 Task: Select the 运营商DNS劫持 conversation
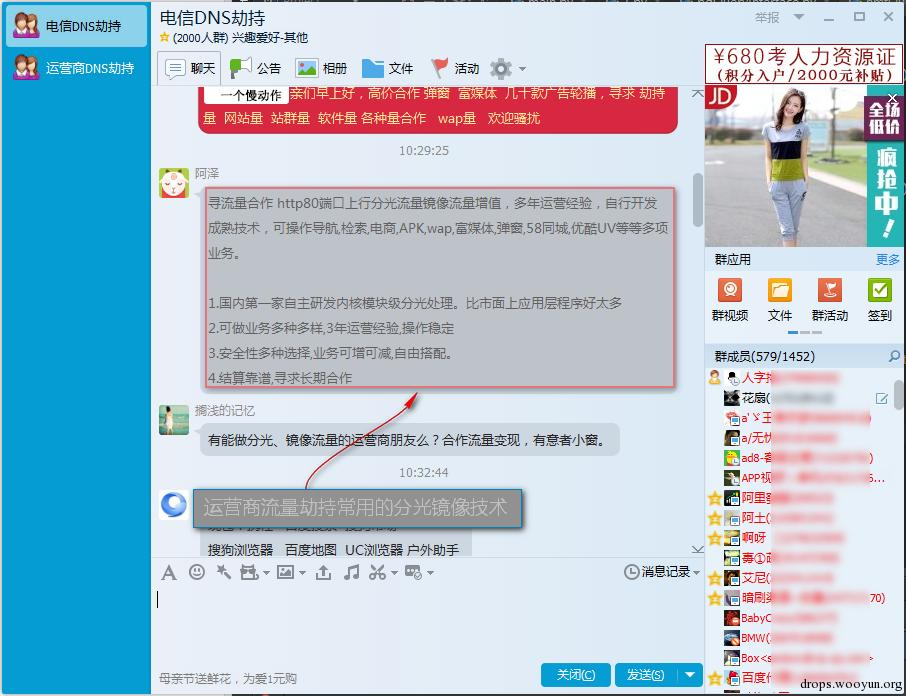tap(76, 68)
